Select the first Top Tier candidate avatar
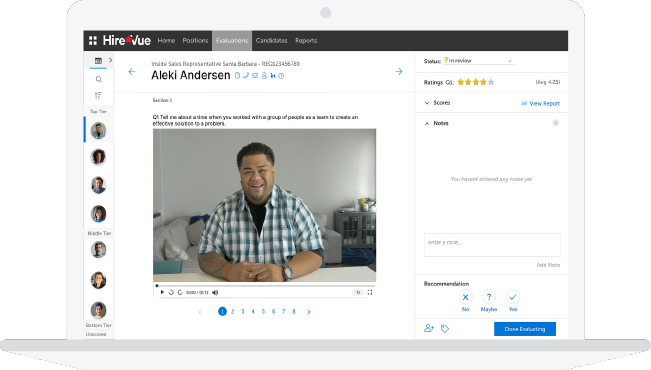The image size is (651, 370). pos(98,130)
